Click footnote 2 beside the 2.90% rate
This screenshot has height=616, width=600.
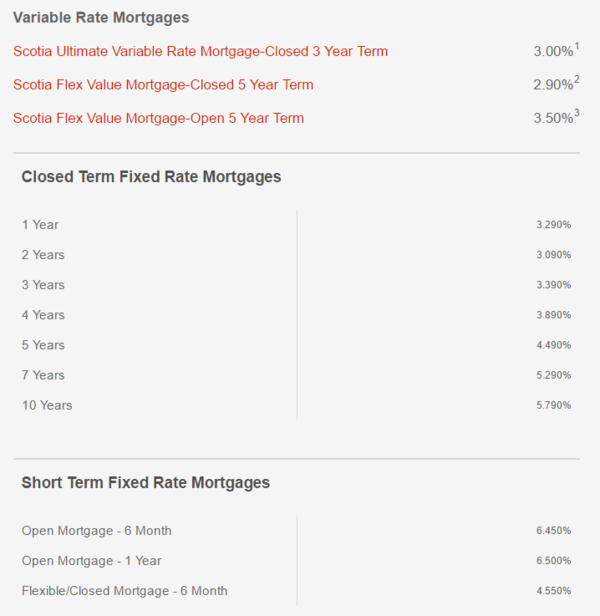coord(576,80)
